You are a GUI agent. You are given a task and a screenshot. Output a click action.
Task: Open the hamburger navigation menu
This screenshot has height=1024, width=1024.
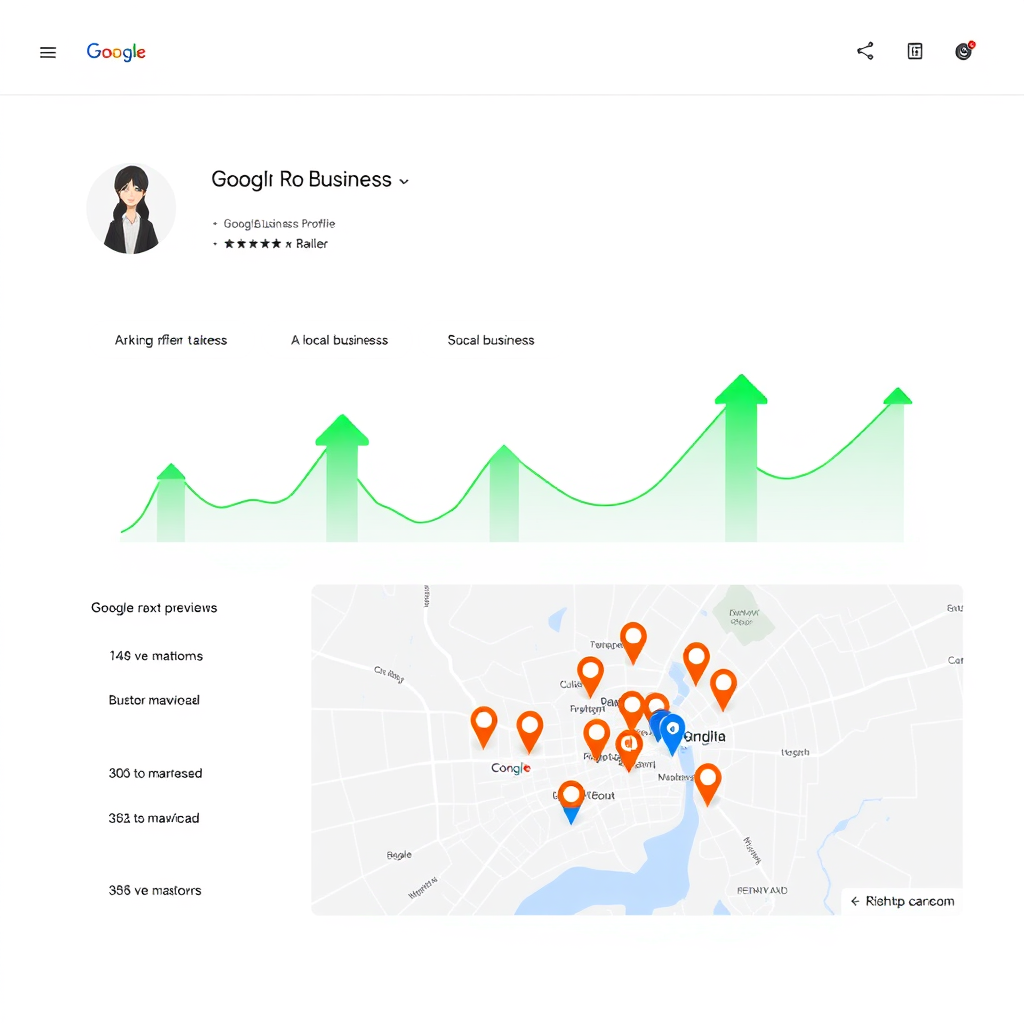(x=47, y=52)
